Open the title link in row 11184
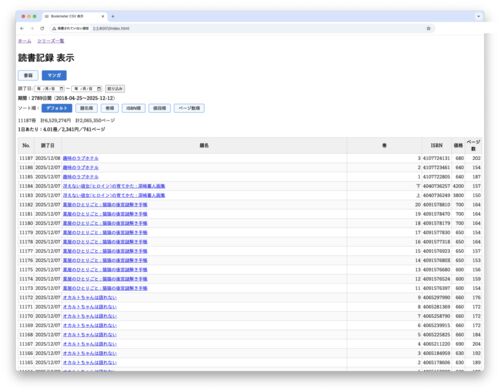This screenshot has width=500, height=392. pyautogui.click(x=114, y=186)
